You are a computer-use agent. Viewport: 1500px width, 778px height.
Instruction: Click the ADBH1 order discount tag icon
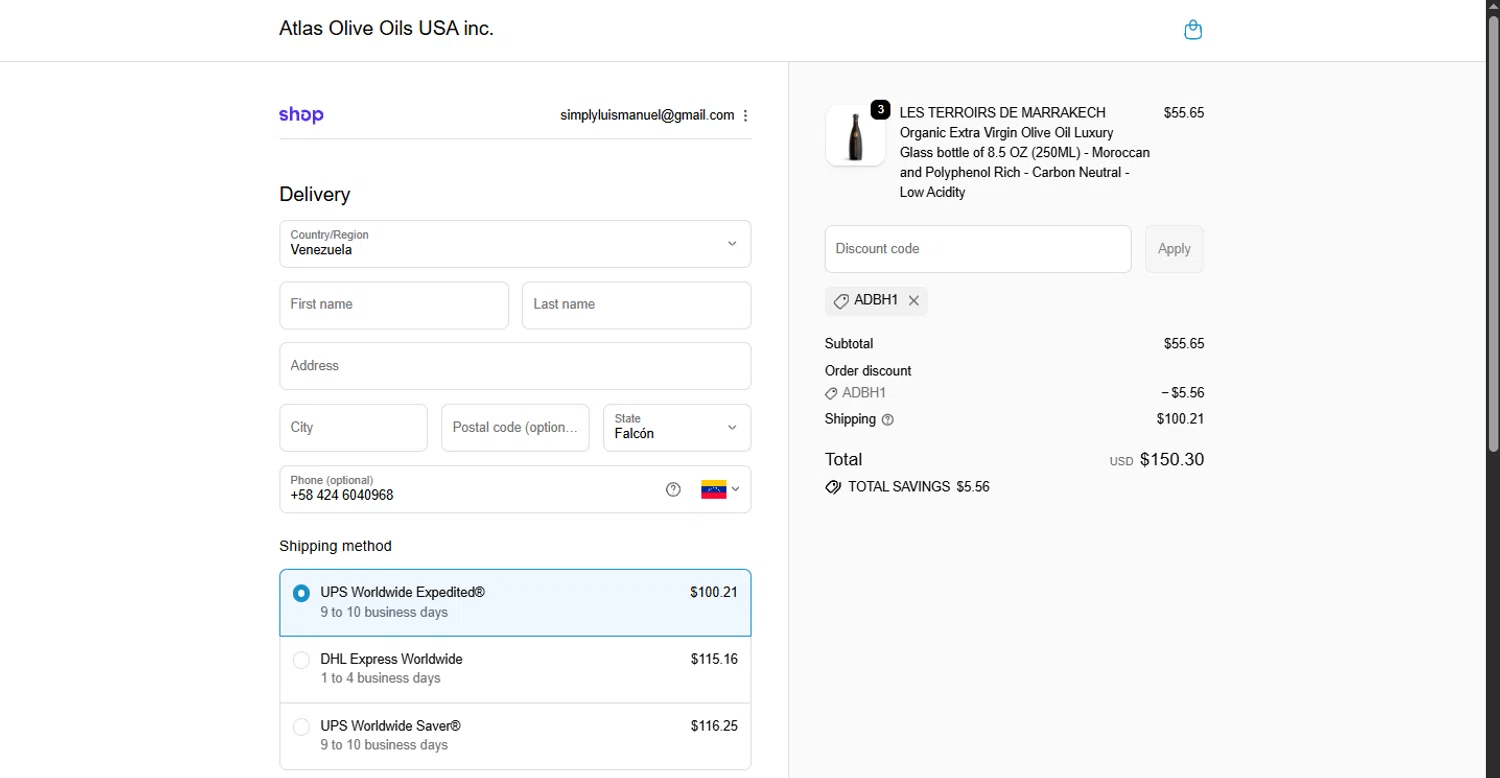tap(831, 393)
